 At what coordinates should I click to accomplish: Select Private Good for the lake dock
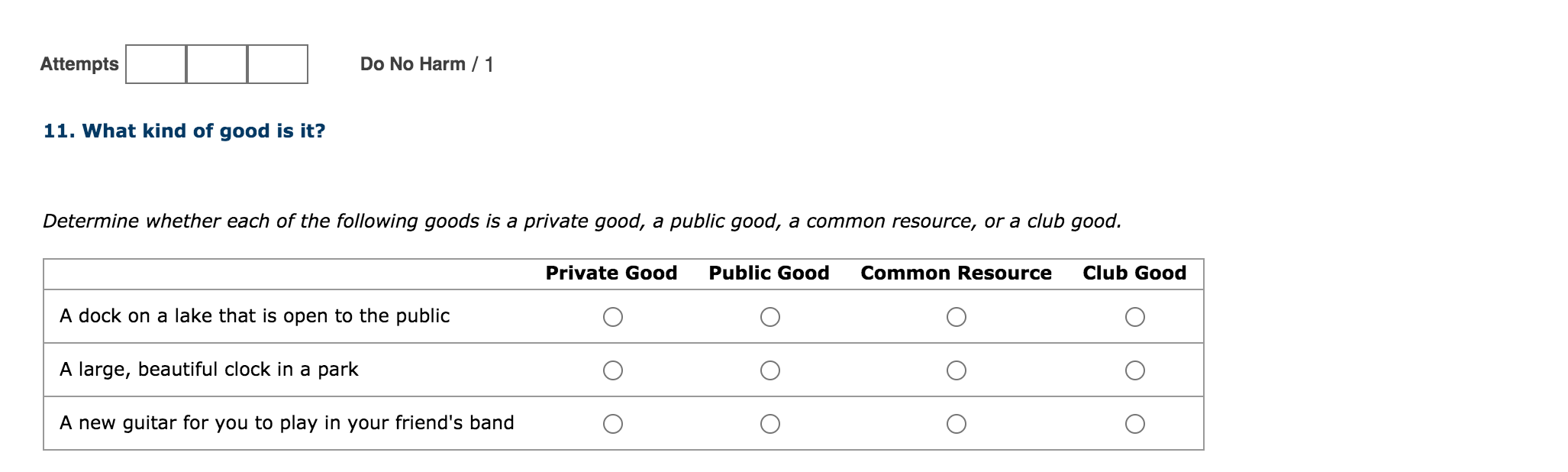[x=613, y=315]
